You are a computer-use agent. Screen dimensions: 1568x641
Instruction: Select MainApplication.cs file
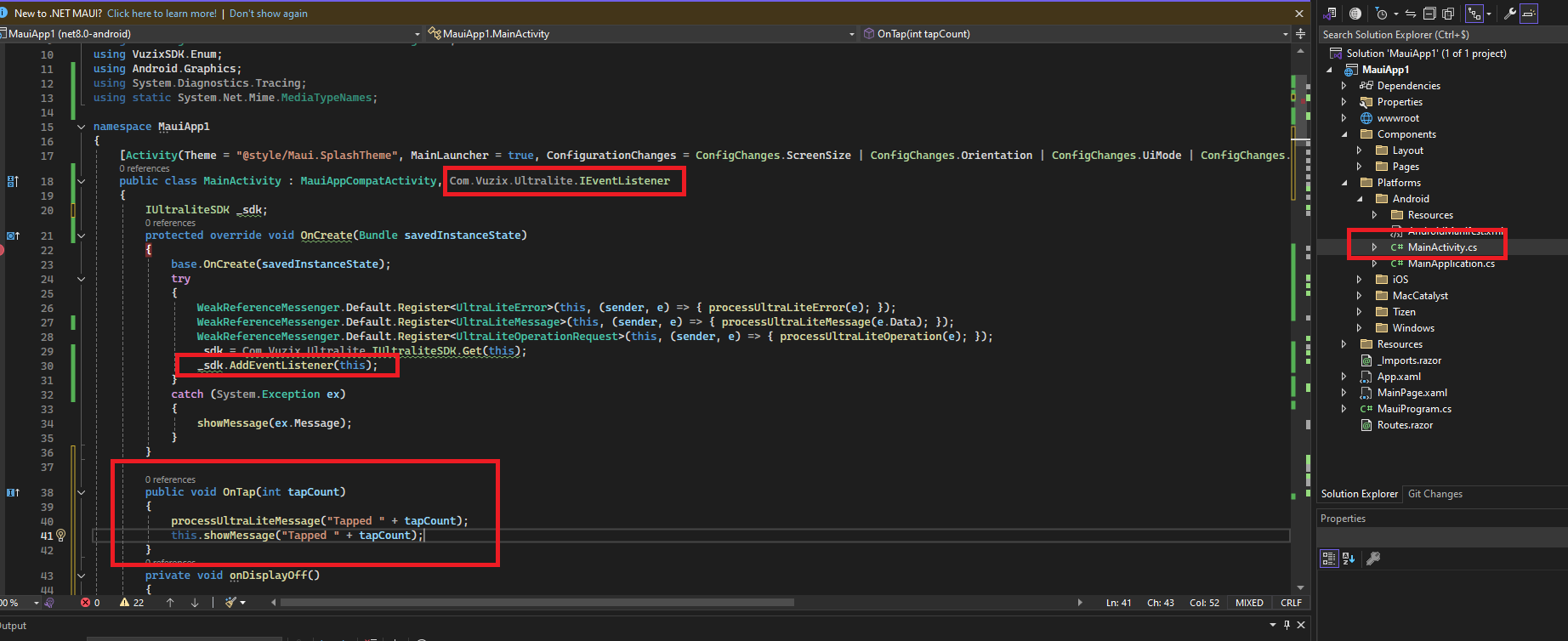(x=1451, y=264)
